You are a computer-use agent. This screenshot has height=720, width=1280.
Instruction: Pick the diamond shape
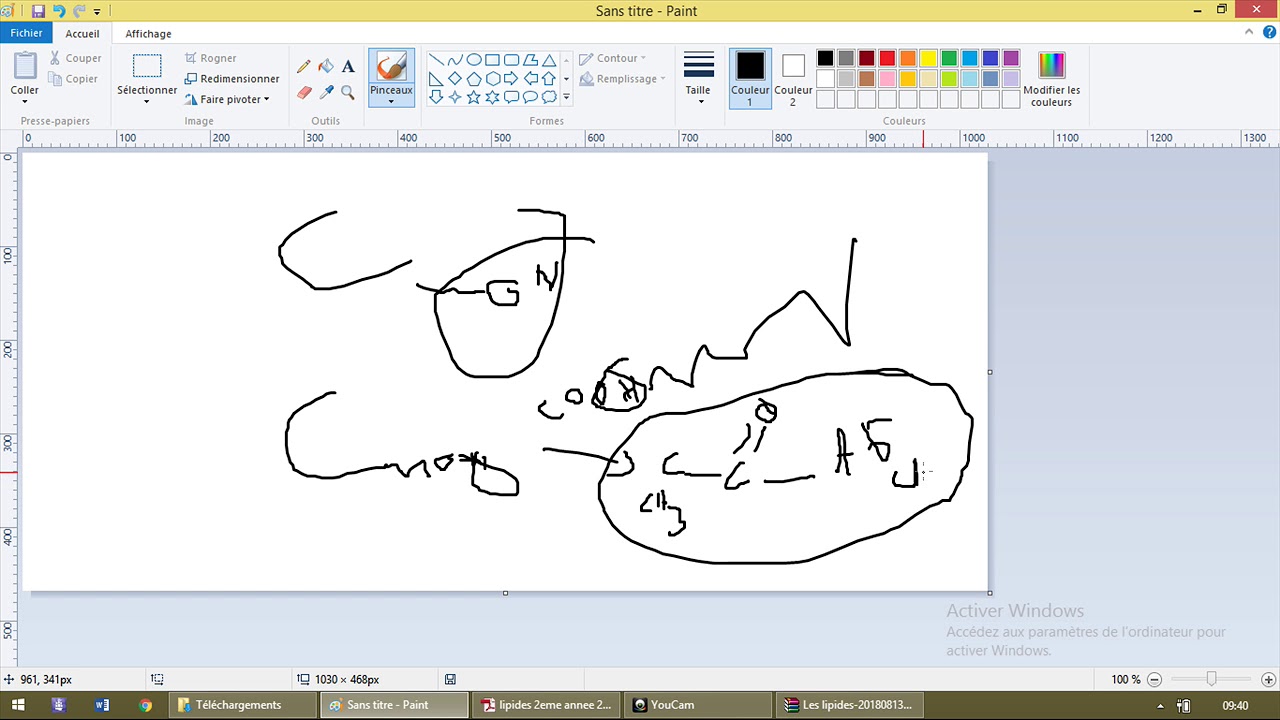pos(455,79)
